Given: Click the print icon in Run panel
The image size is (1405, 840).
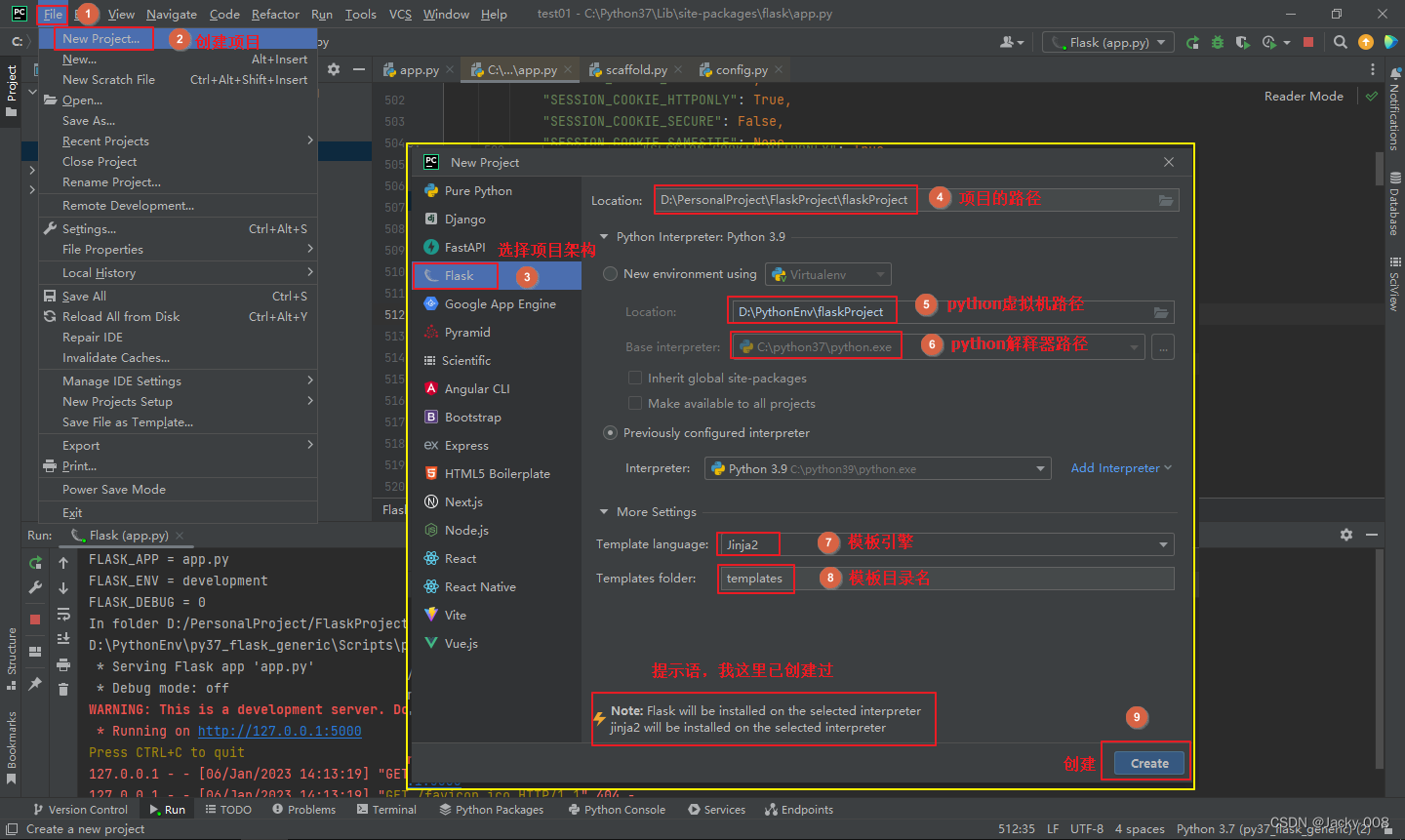Looking at the screenshot, I should pyautogui.click(x=63, y=664).
